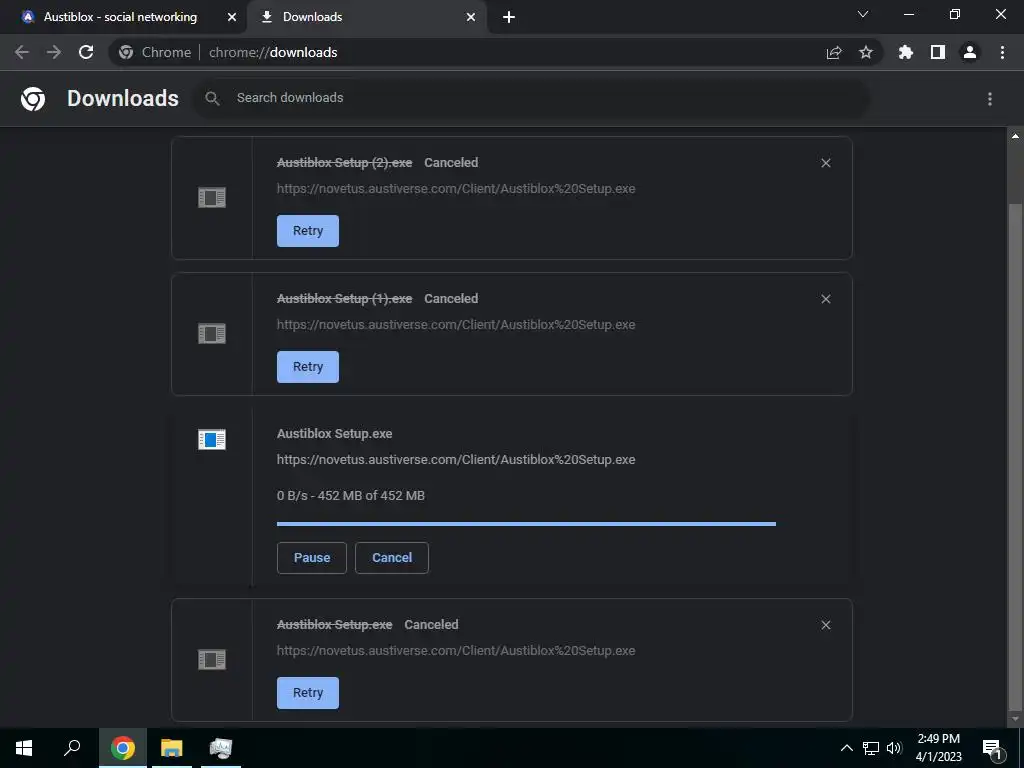Remove Austiblox Setup (2).exe from the list

pyautogui.click(x=826, y=163)
